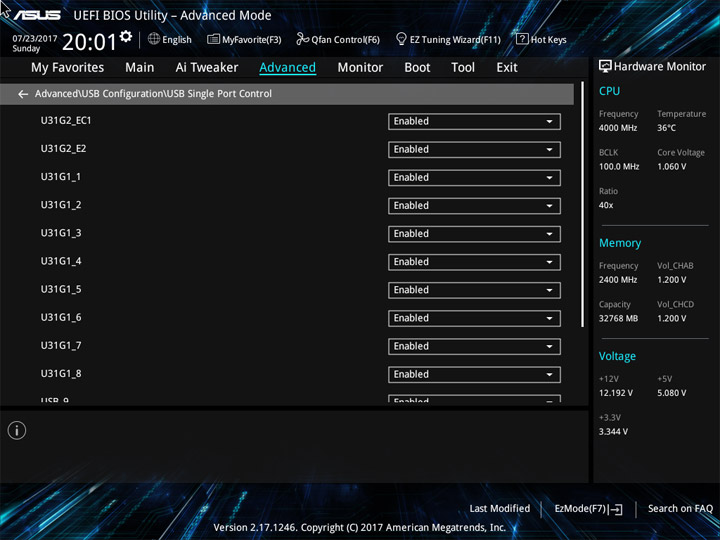Image resolution: width=720 pixels, height=540 pixels.
Task: Click the CPU heading in Hardware Monitor
Action: click(x=609, y=91)
